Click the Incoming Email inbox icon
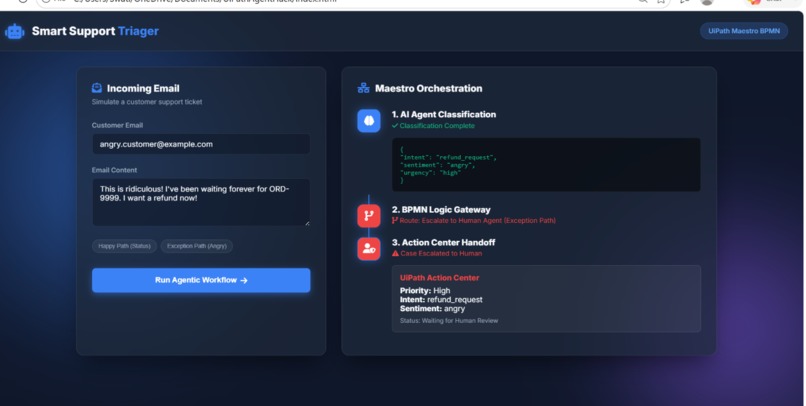 pyautogui.click(x=97, y=88)
